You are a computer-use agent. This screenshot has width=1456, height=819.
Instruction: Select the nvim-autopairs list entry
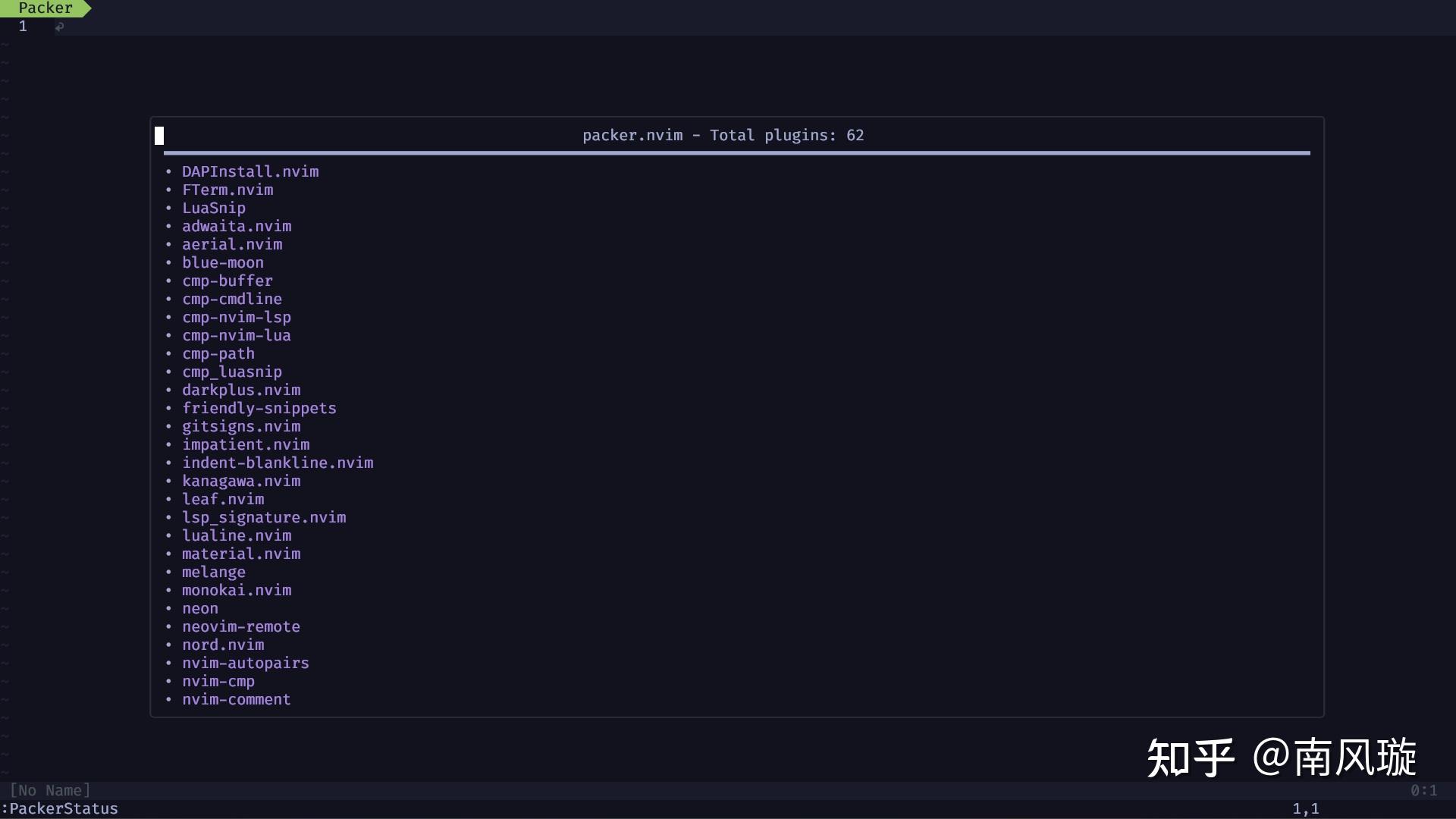click(x=245, y=663)
